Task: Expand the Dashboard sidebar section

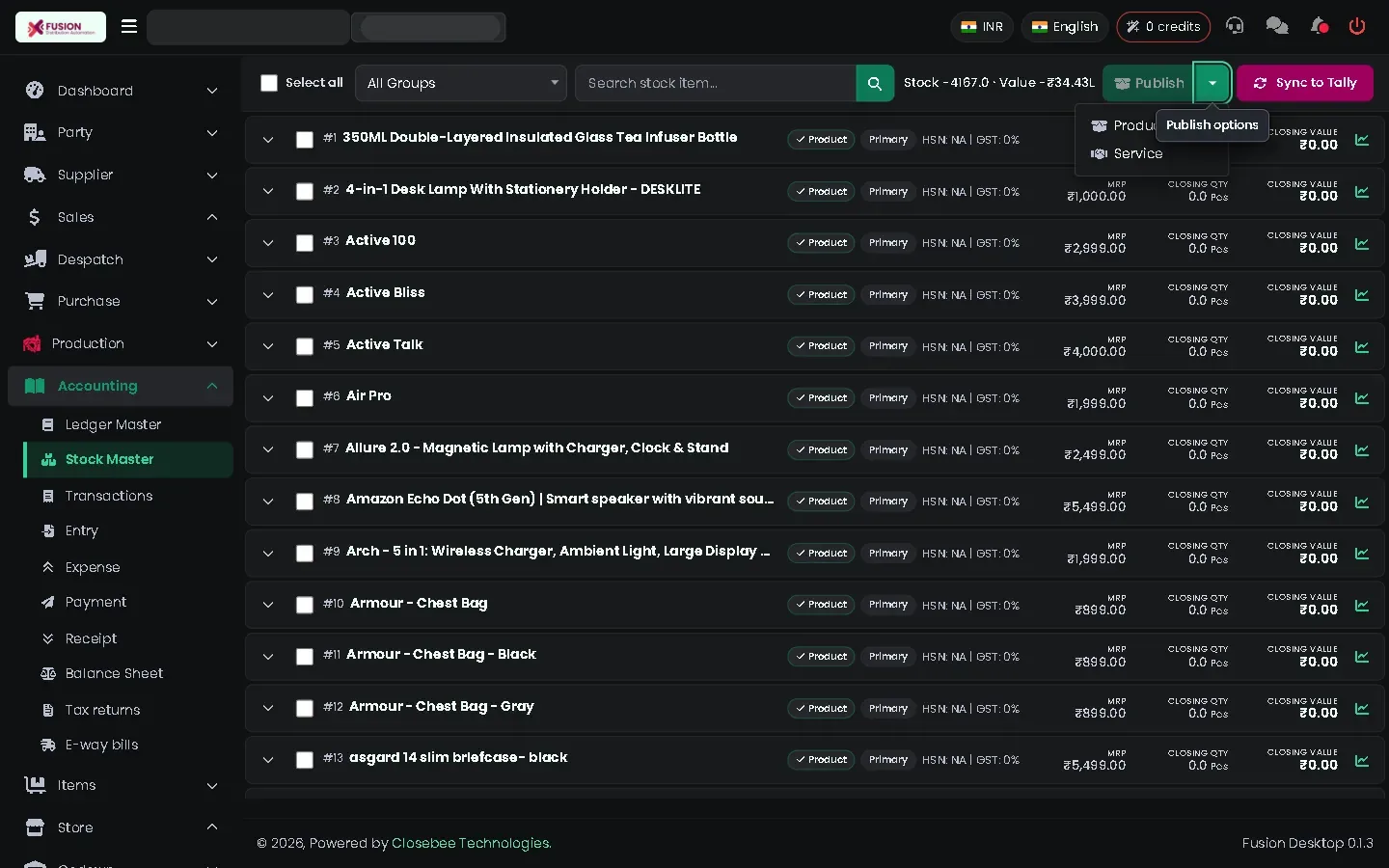Action: 121,91
